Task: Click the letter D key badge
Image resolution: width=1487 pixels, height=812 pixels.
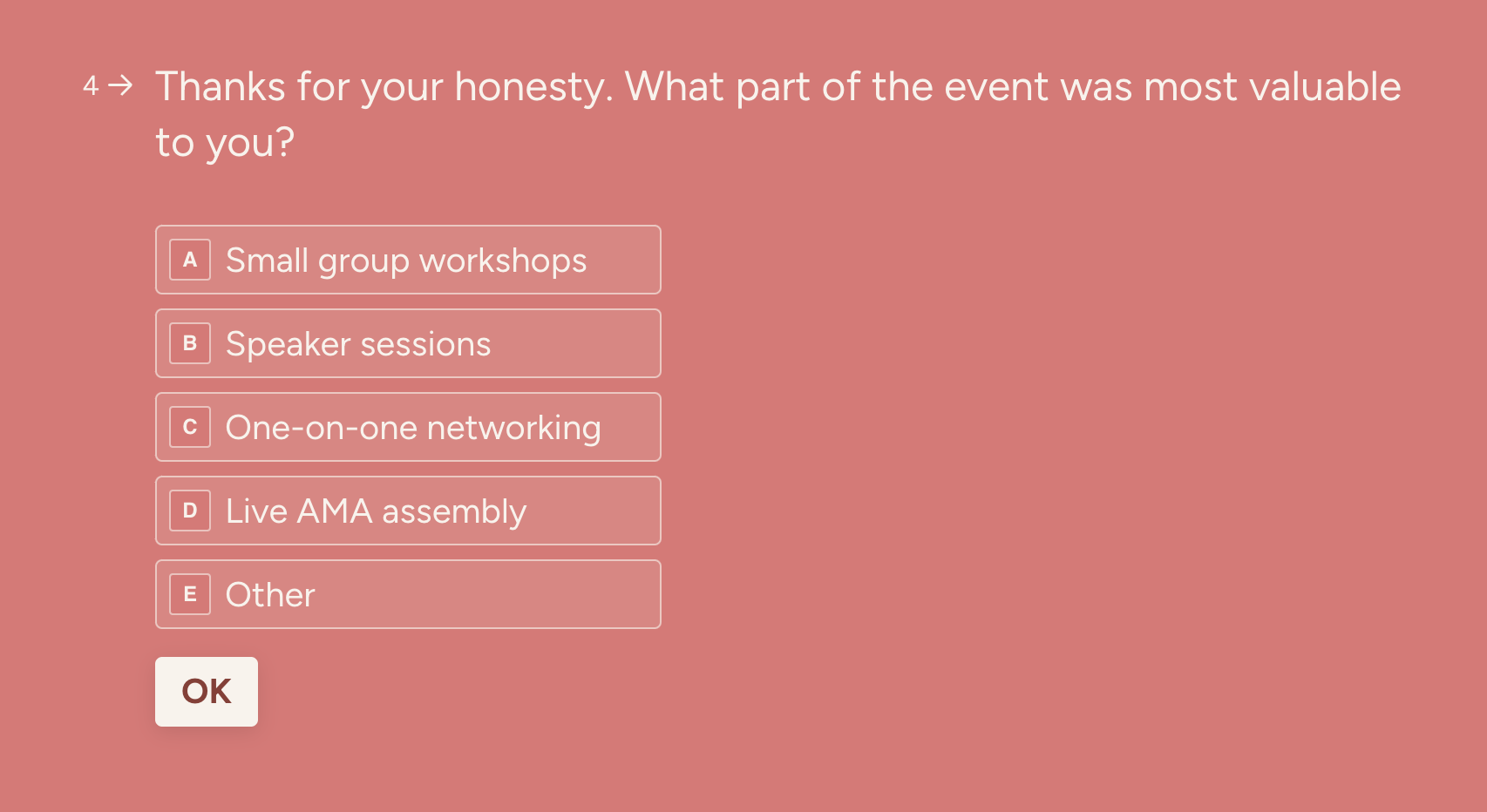Action: (x=190, y=511)
